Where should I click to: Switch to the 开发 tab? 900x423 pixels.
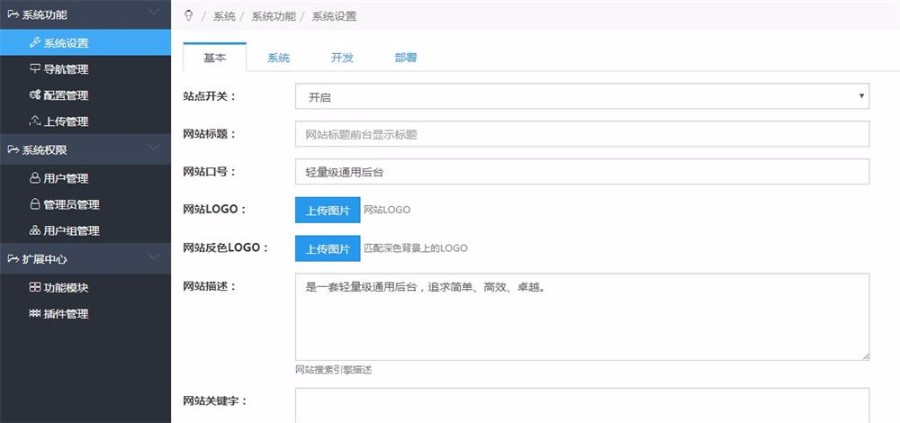pyautogui.click(x=342, y=58)
